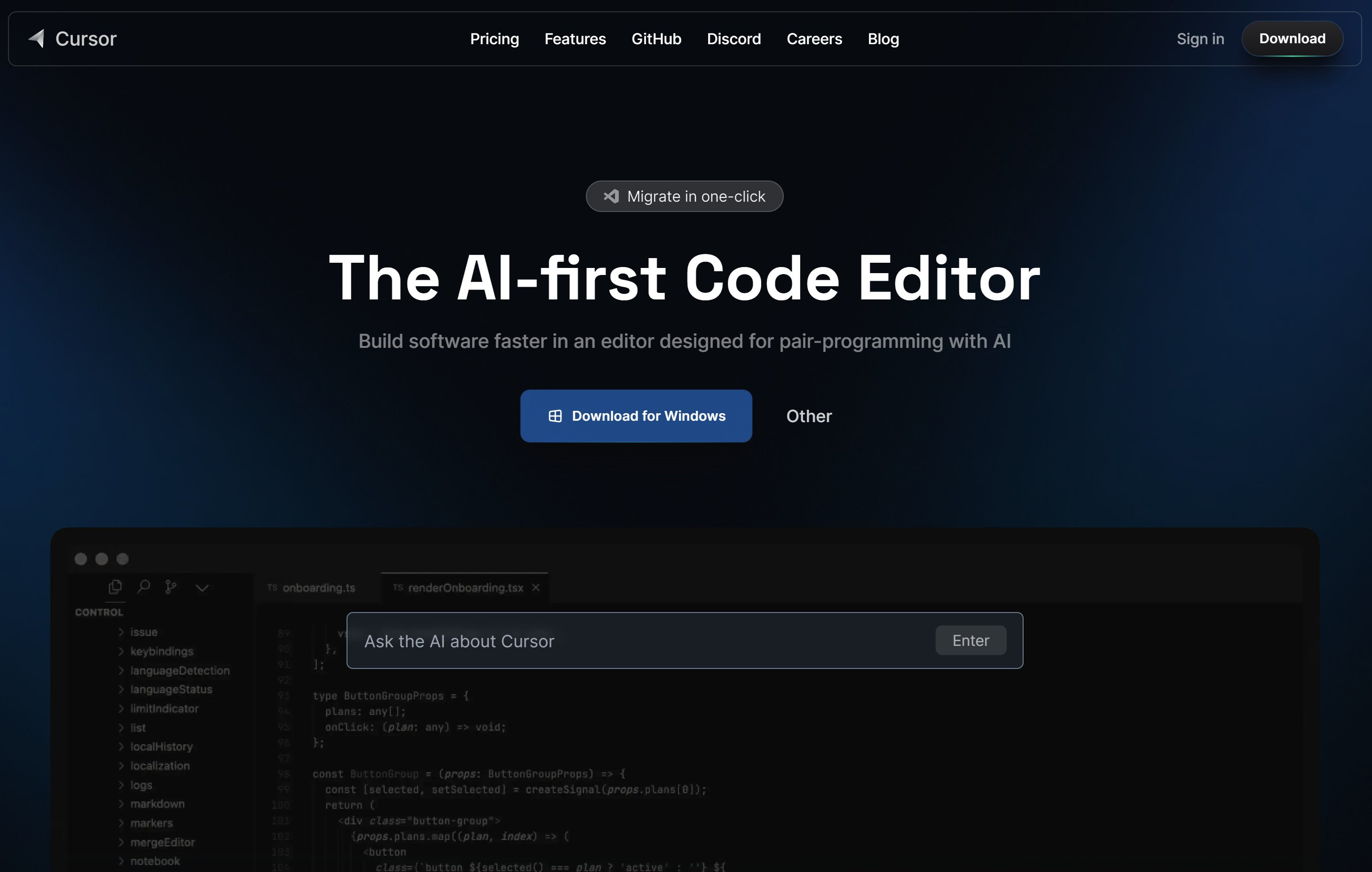
Task: Click the Download for Windows button
Action: coord(636,416)
